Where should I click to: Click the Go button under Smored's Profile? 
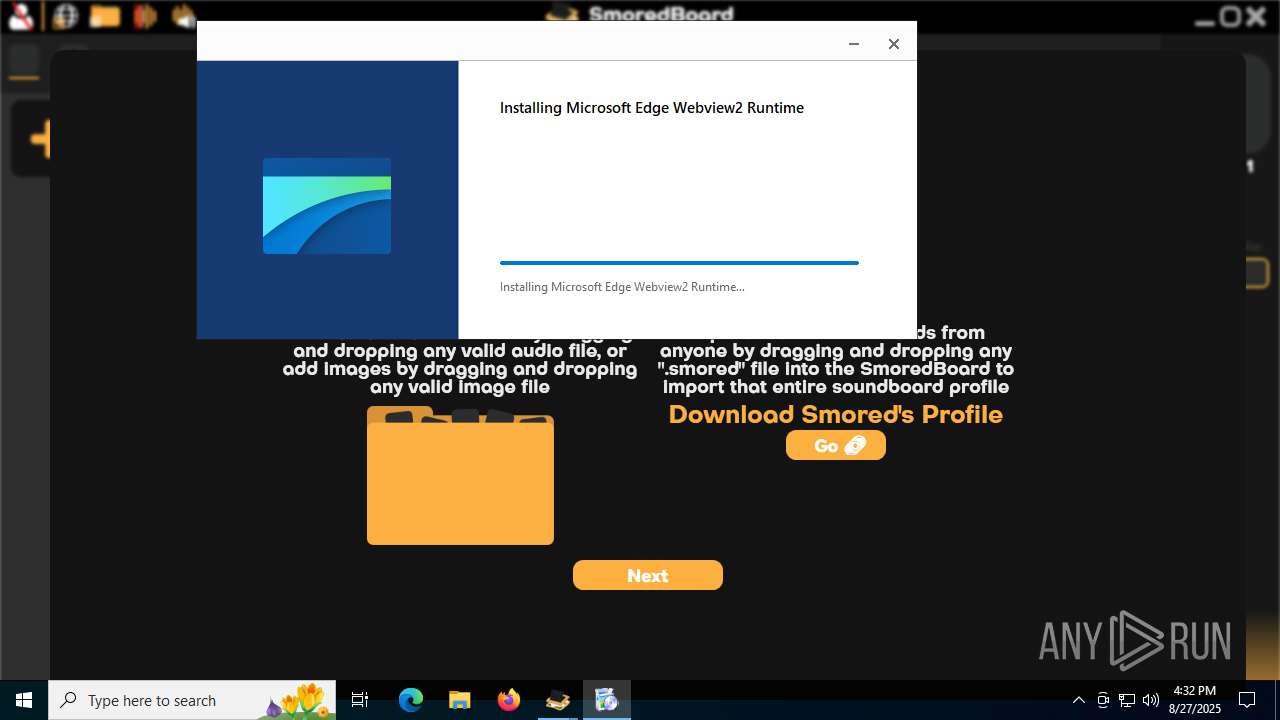(836, 446)
